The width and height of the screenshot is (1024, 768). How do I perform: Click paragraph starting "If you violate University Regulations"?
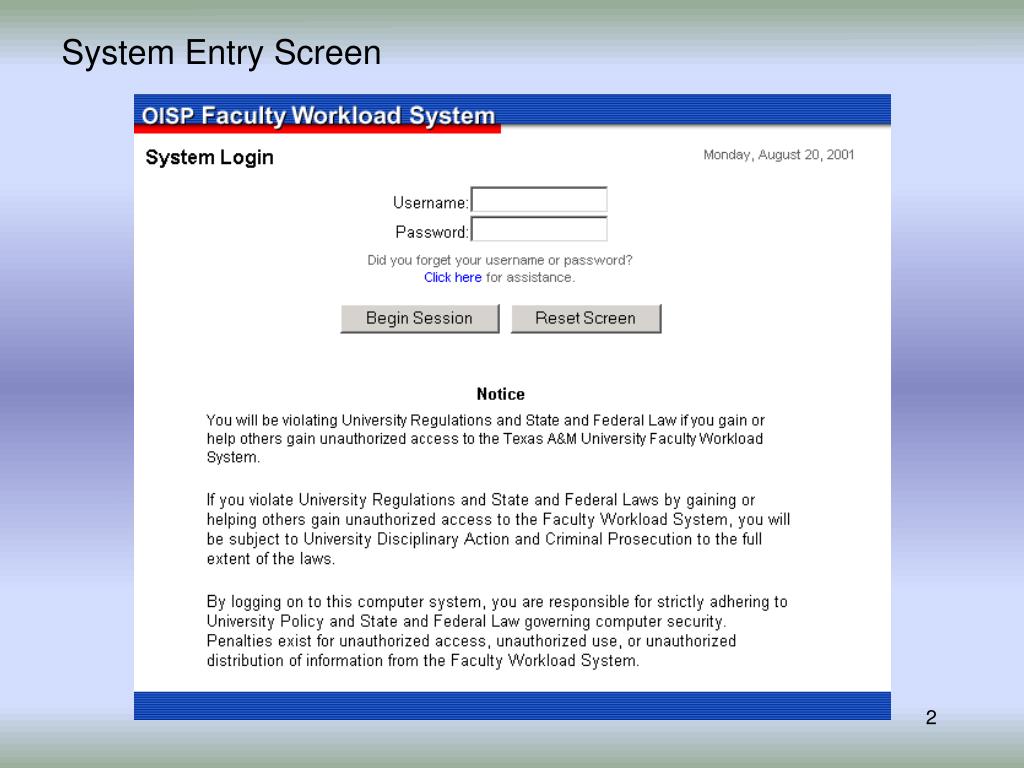(x=498, y=530)
